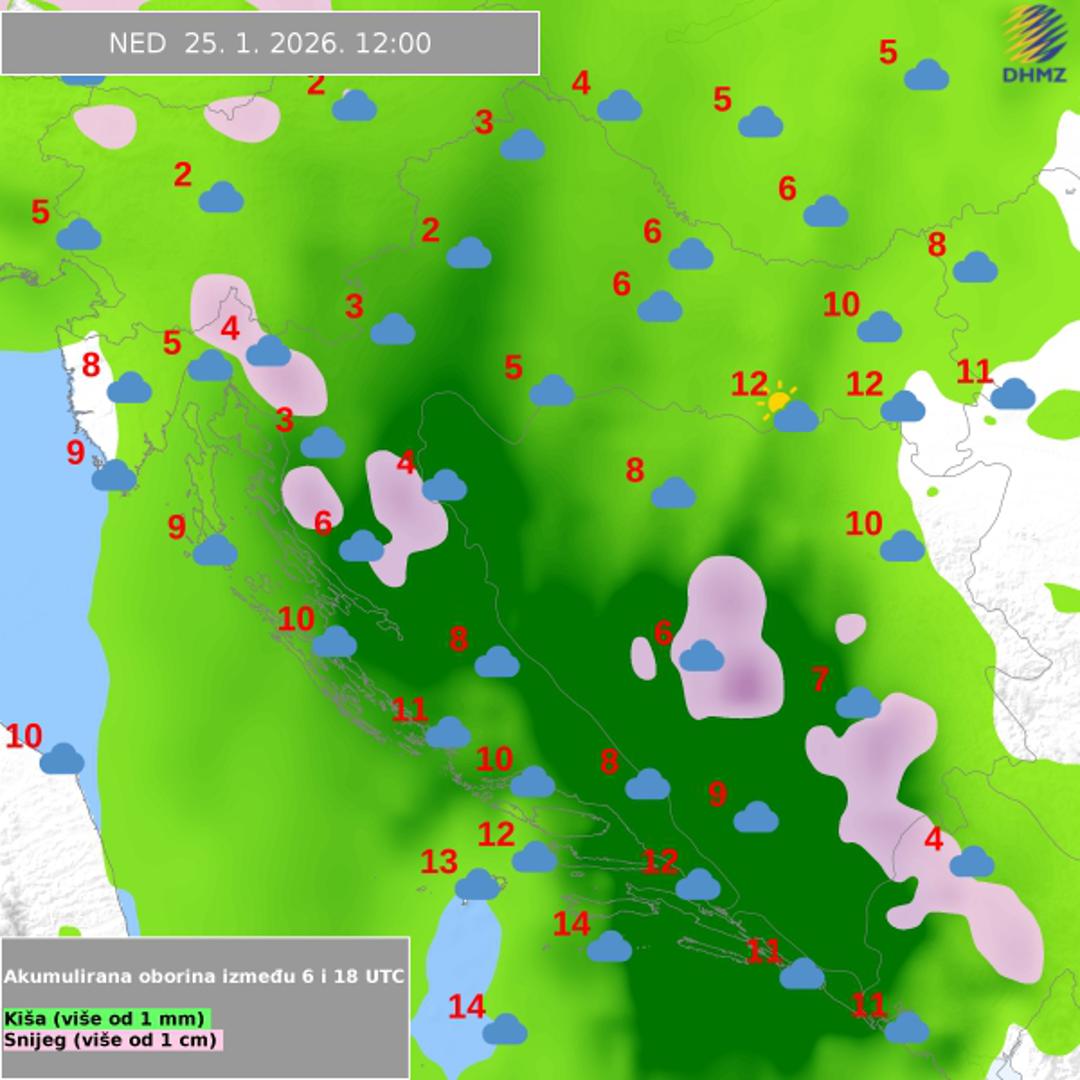Click the cloud icon next to 7
This screenshot has height=1080, width=1080.
pos(858,703)
